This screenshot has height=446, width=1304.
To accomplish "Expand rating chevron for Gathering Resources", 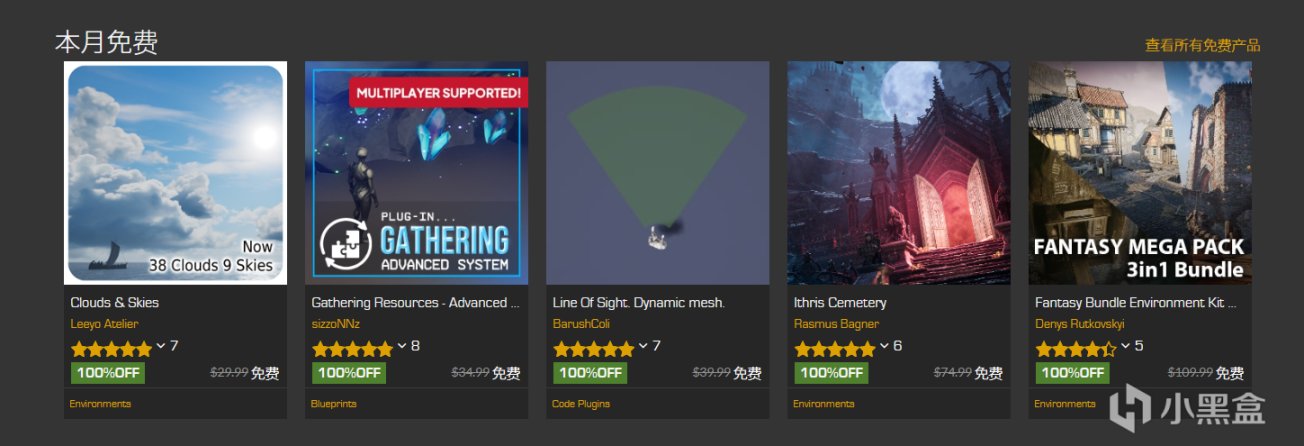I will click(x=402, y=346).
